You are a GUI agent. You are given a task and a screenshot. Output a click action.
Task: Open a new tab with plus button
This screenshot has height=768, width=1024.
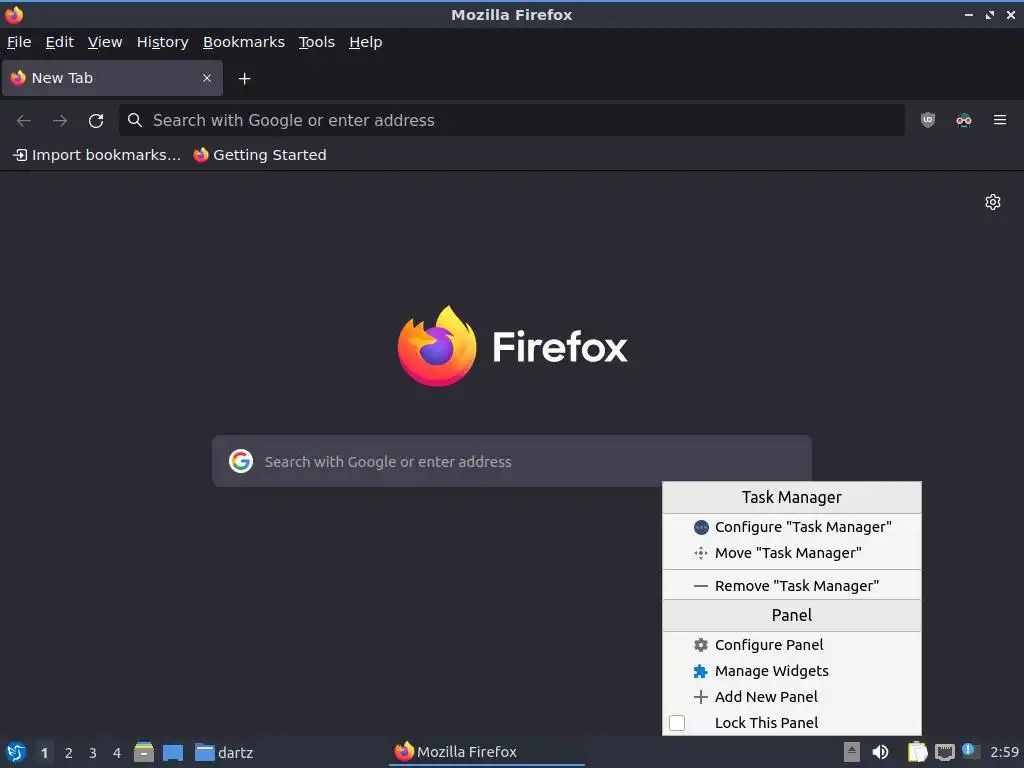coord(244,78)
